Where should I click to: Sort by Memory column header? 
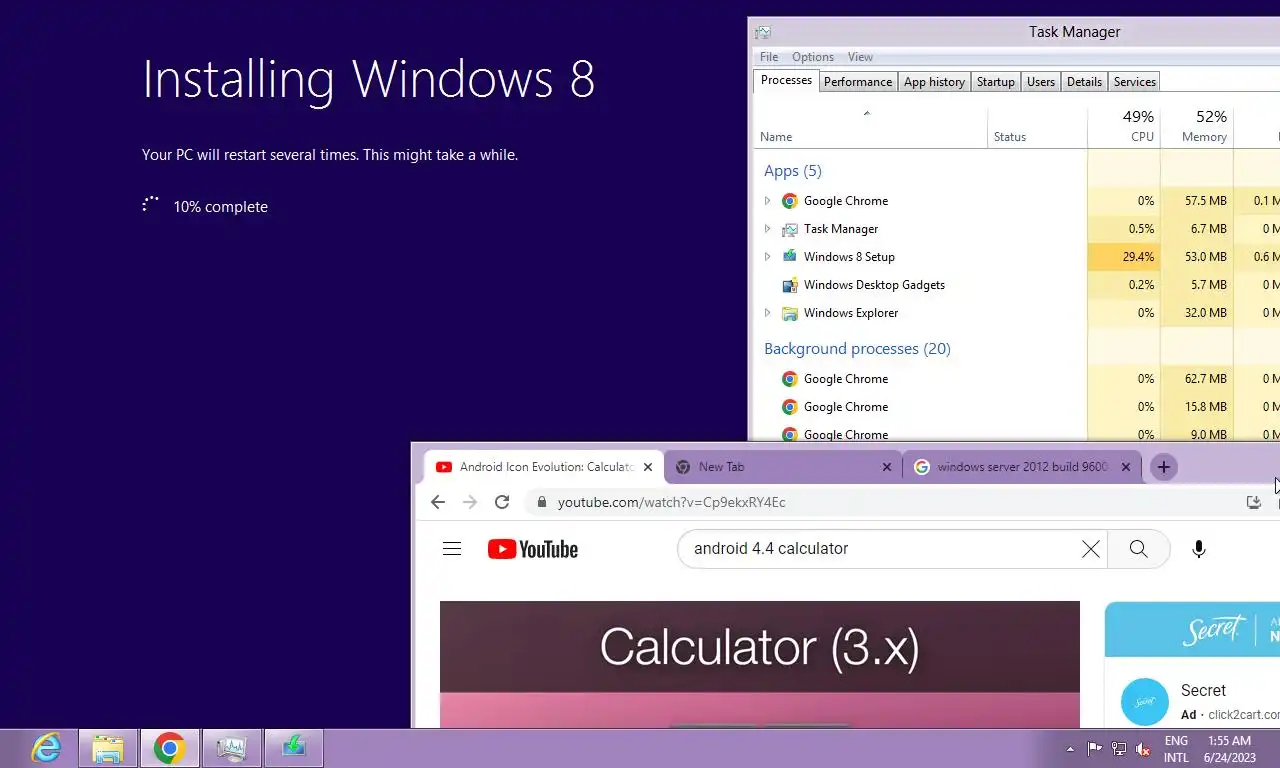pyautogui.click(x=1197, y=126)
